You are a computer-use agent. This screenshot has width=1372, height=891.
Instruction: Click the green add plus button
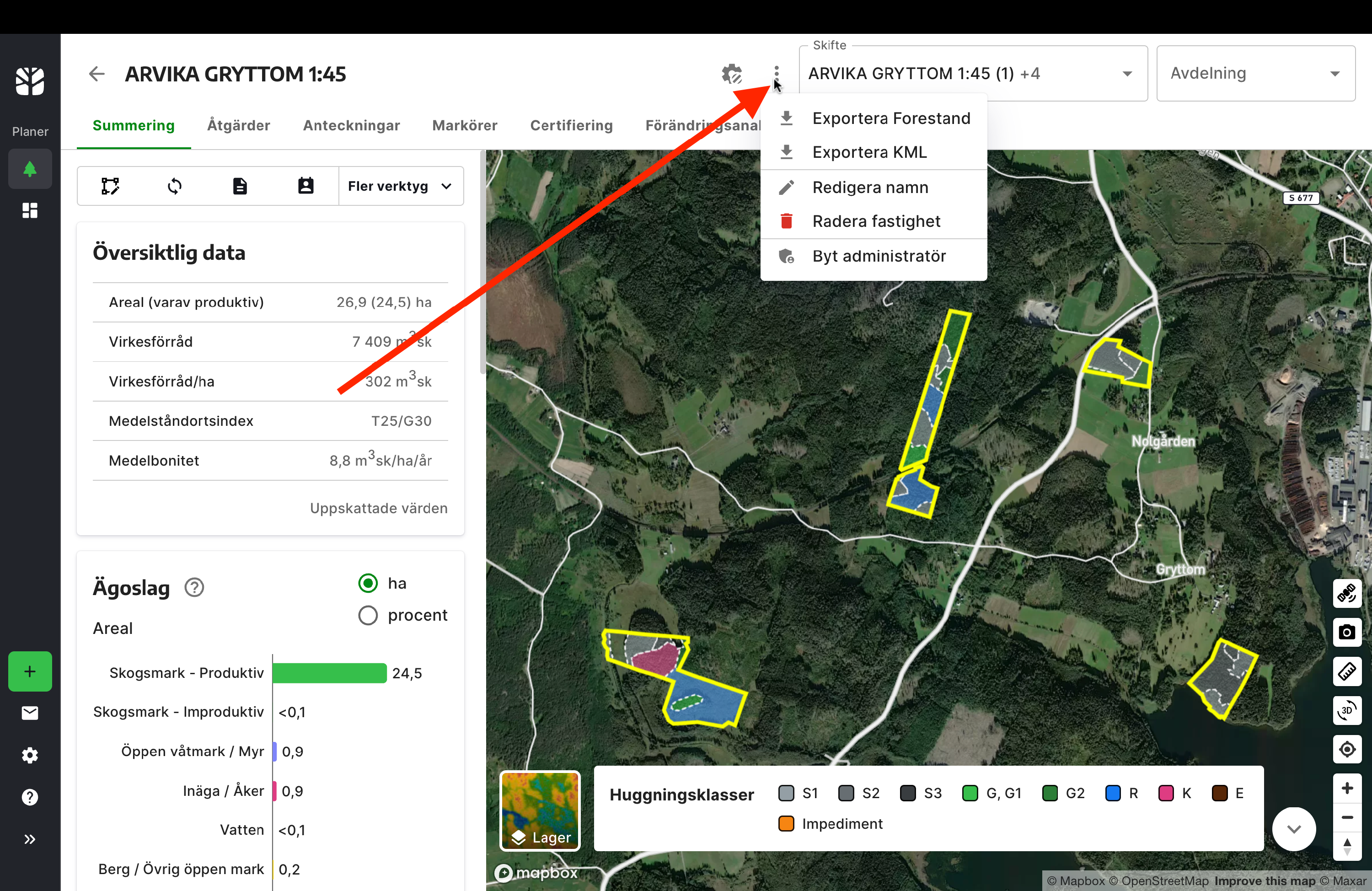[30, 671]
